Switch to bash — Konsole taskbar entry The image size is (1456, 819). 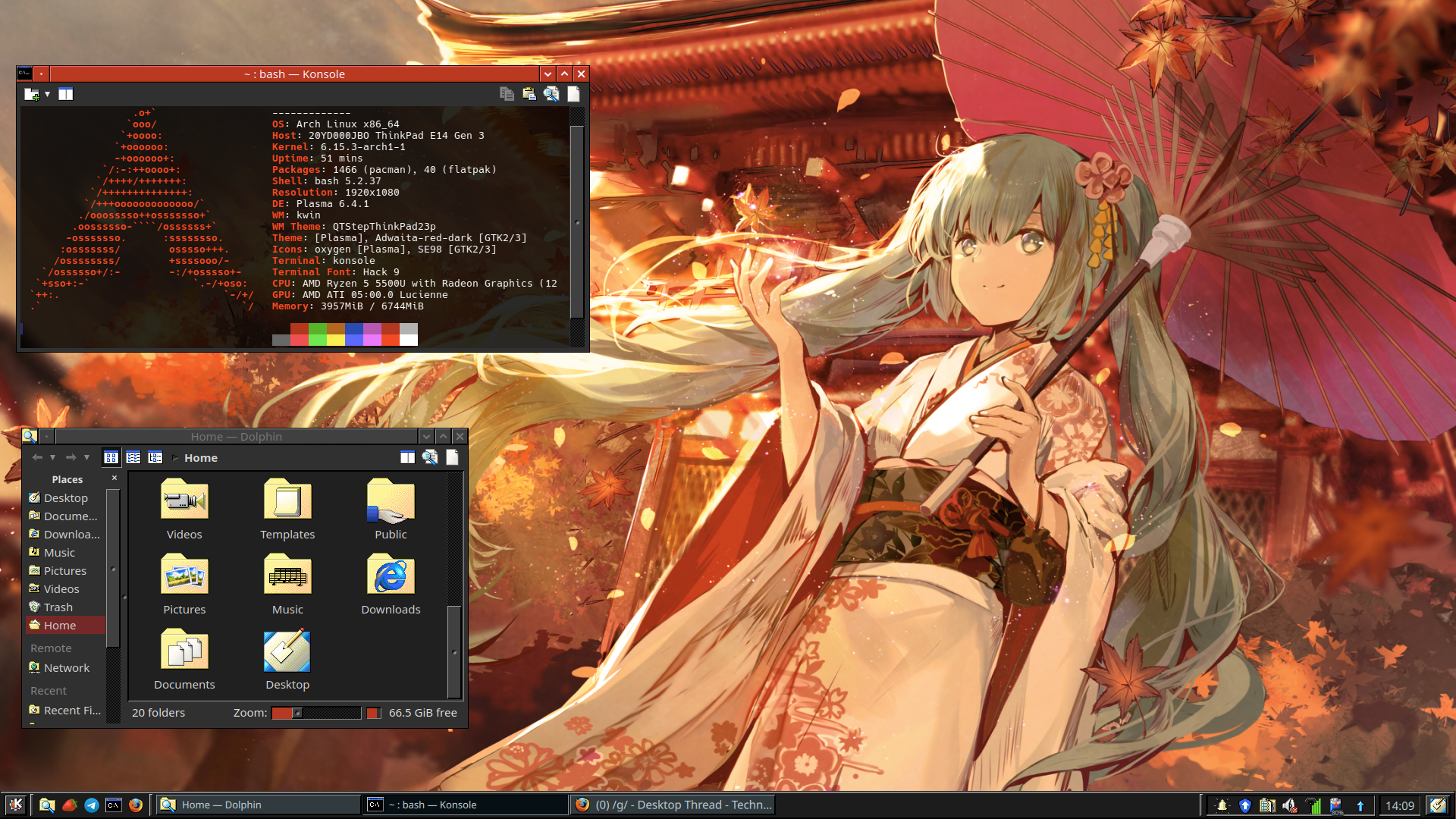[466, 805]
